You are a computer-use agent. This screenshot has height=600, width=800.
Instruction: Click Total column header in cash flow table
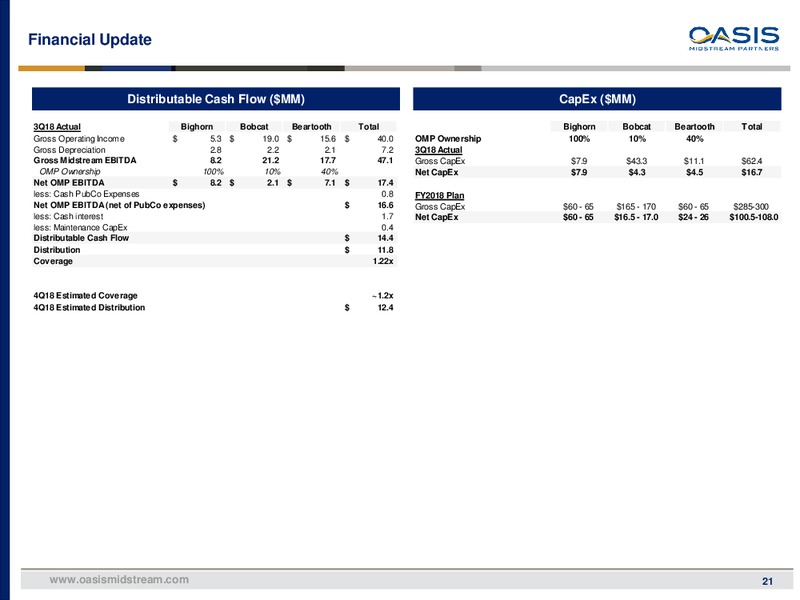coord(368,127)
